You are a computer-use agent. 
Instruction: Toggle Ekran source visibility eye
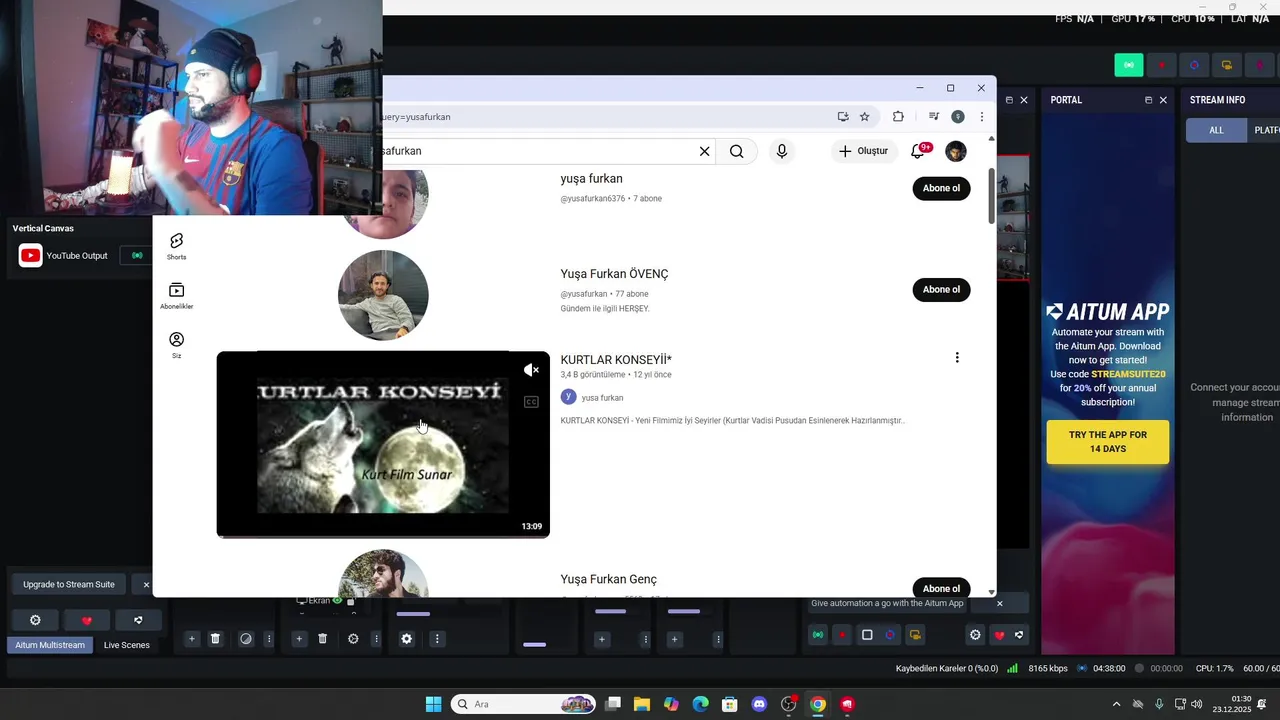[338, 601]
